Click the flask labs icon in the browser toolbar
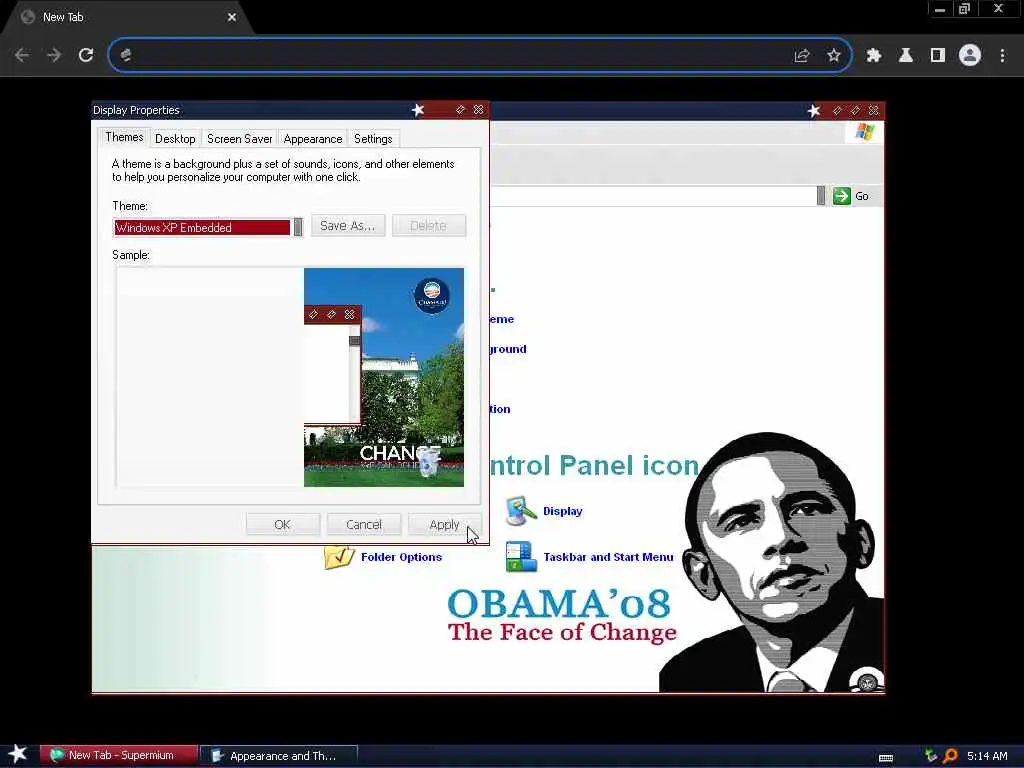The width and height of the screenshot is (1024, 768). [x=906, y=56]
